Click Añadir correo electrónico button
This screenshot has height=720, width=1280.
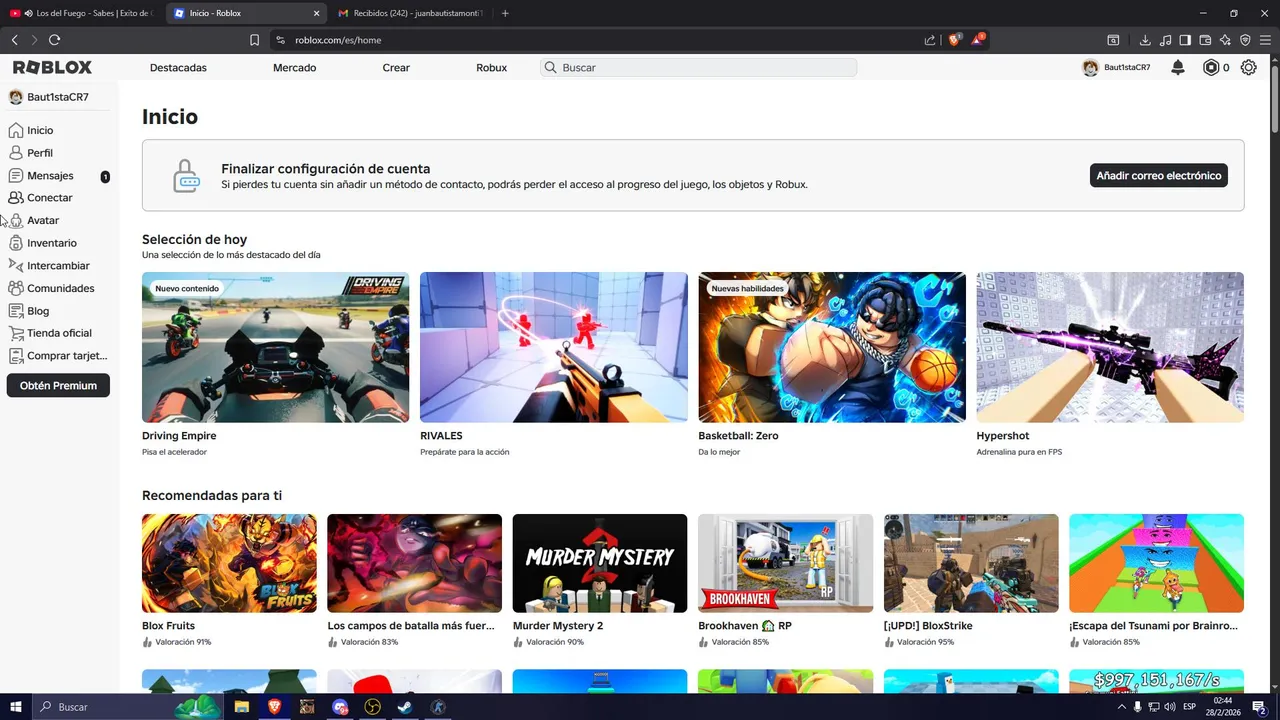pos(1159,175)
